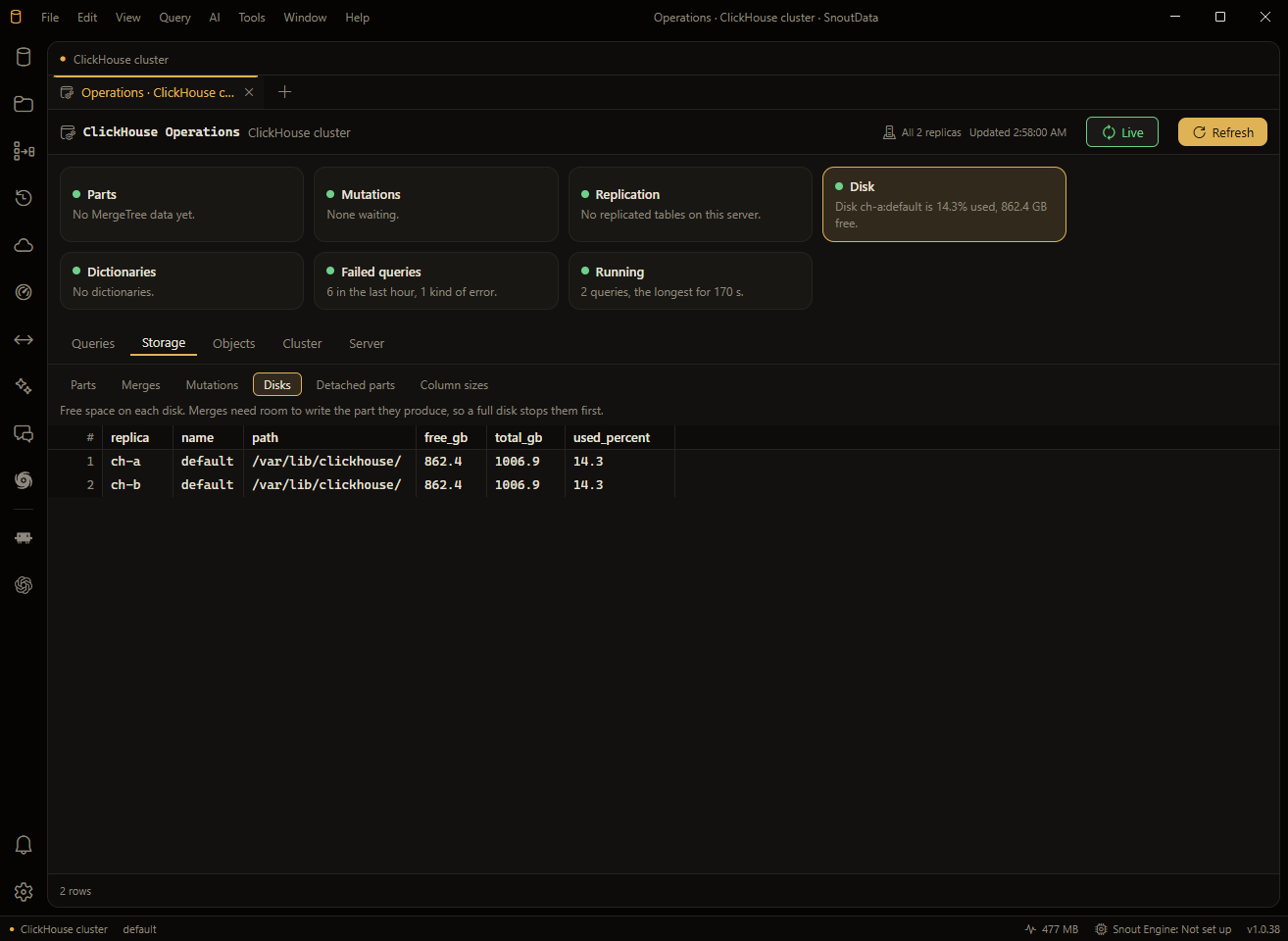Screen dimensions: 1288x941
Task: Select the Disks sub-tab
Action: click(x=277, y=385)
